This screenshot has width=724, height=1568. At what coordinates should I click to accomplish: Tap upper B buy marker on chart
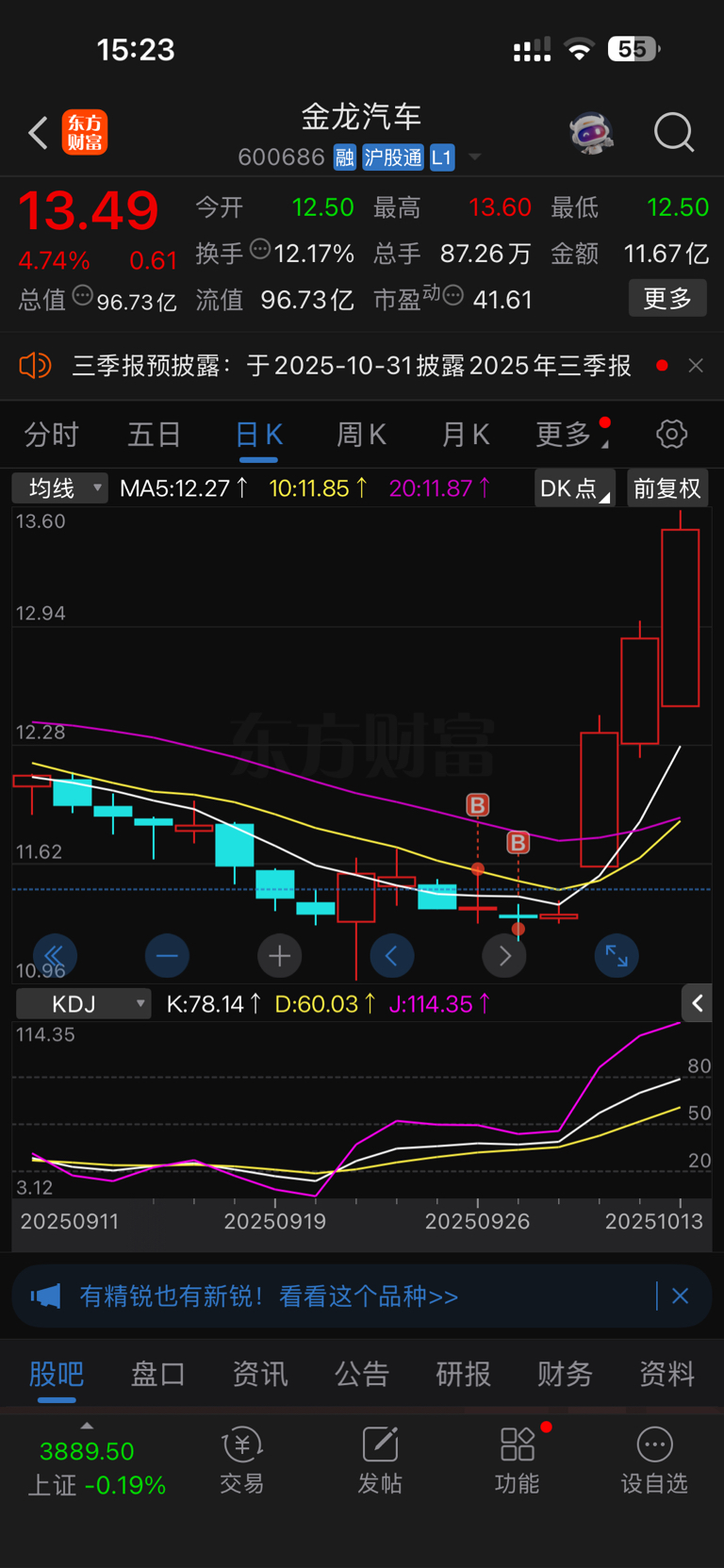pyautogui.click(x=478, y=805)
